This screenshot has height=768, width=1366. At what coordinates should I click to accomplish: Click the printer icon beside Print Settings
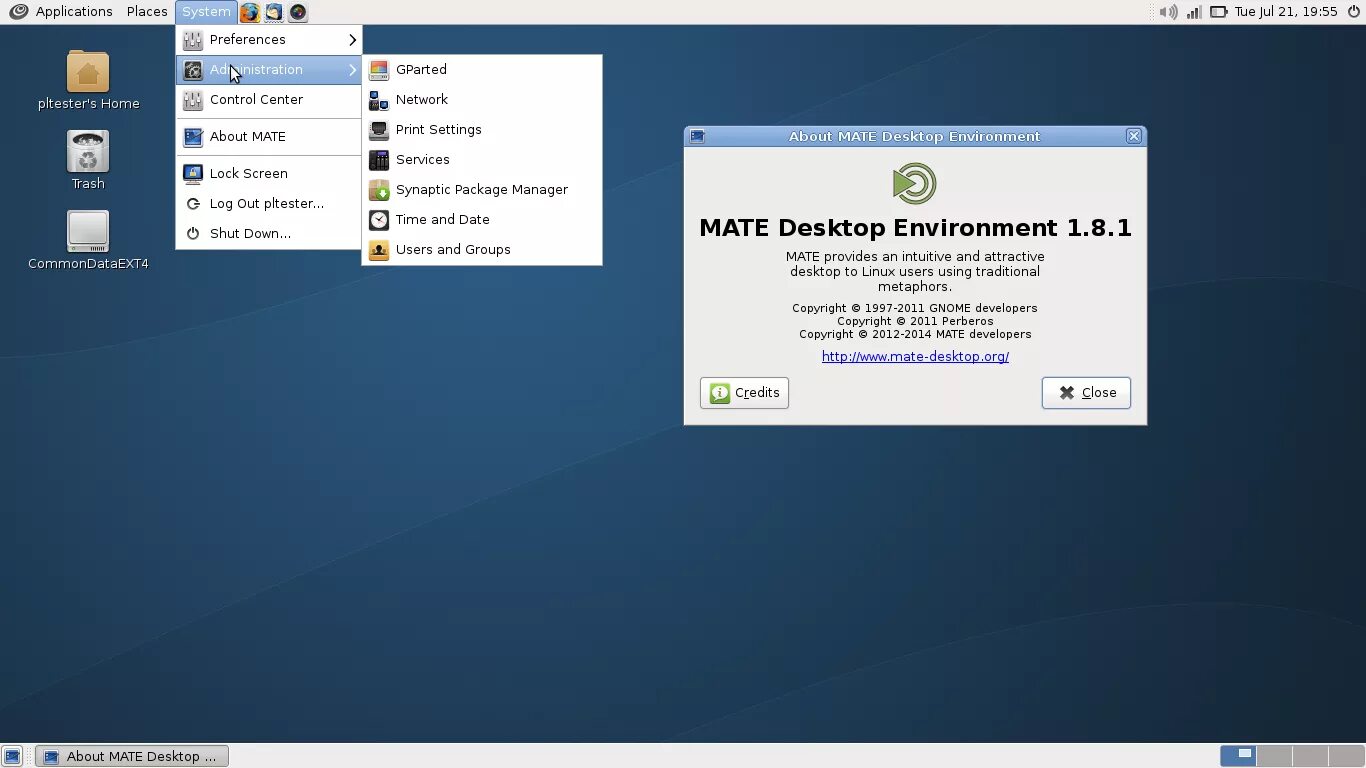[x=379, y=130]
